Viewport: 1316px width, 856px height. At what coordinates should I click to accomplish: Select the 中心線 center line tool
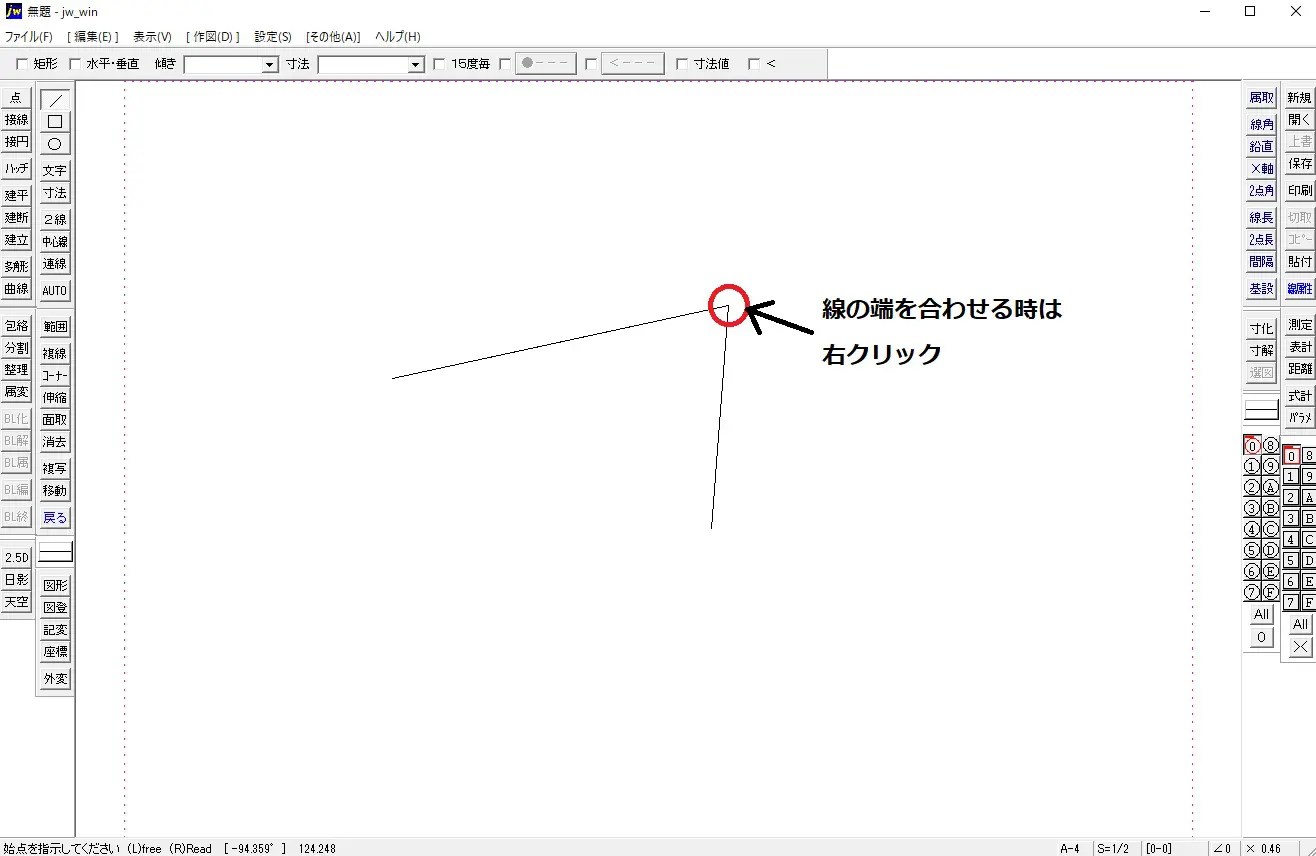[x=55, y=242]
